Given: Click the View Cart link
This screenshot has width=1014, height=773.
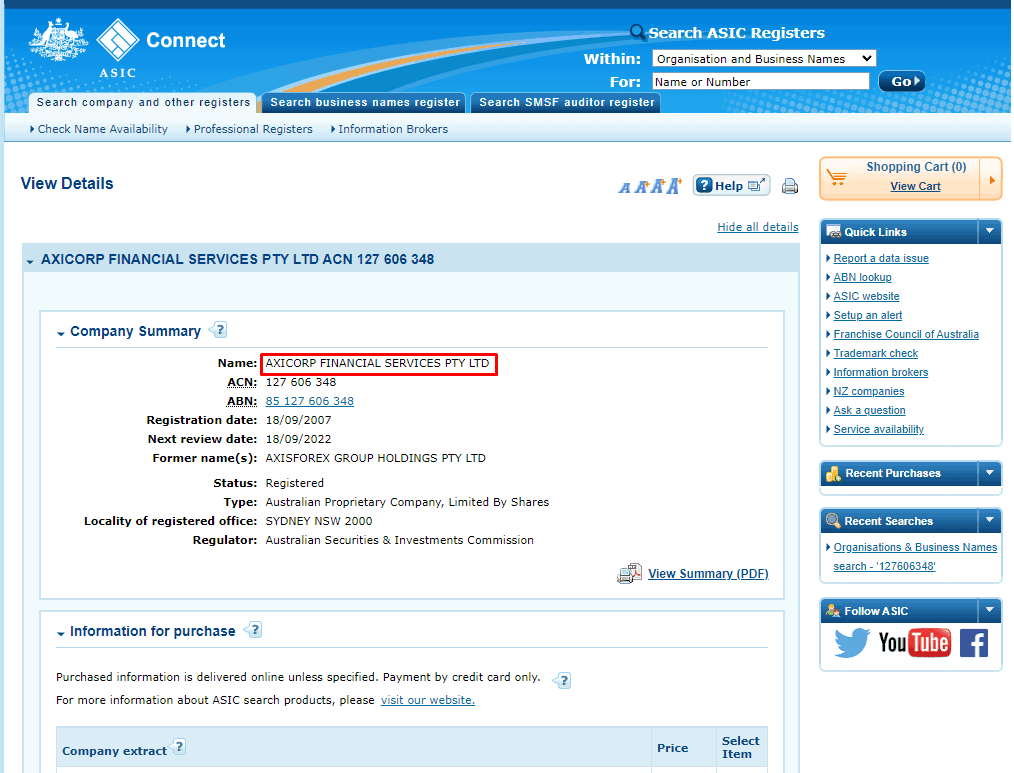Looking at the screenshot, I should (915, 186).
